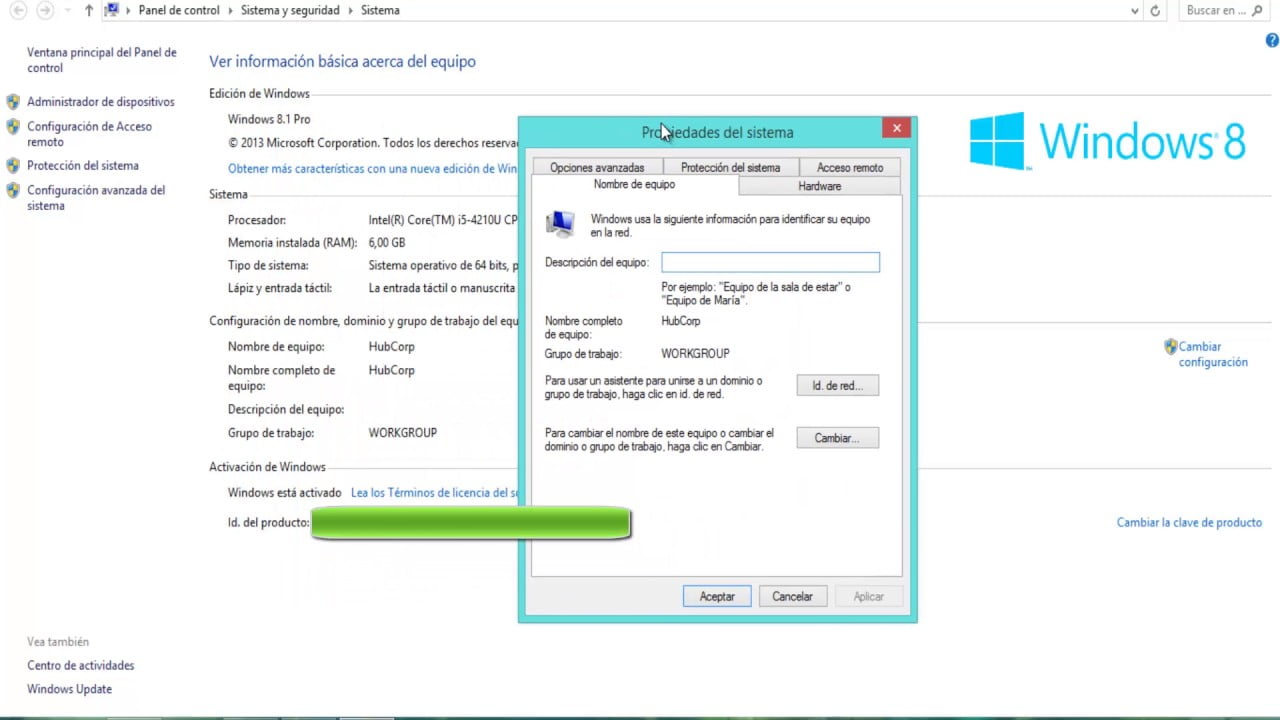
Task: Expand the chevron after Sistema y seguridad
Action: point(350,10)
